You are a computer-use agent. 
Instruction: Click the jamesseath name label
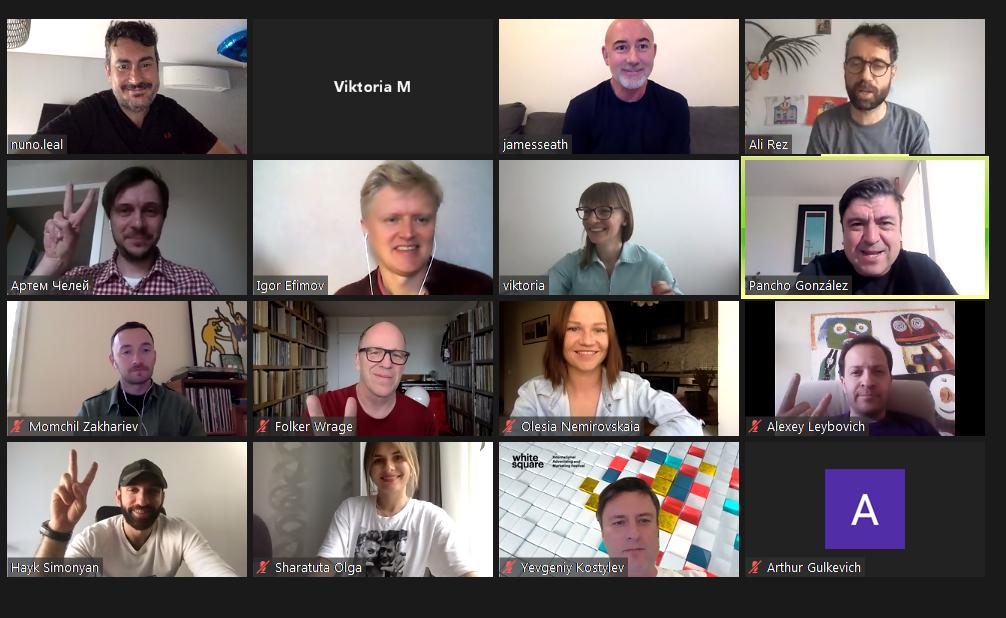(x=536, y=144)
